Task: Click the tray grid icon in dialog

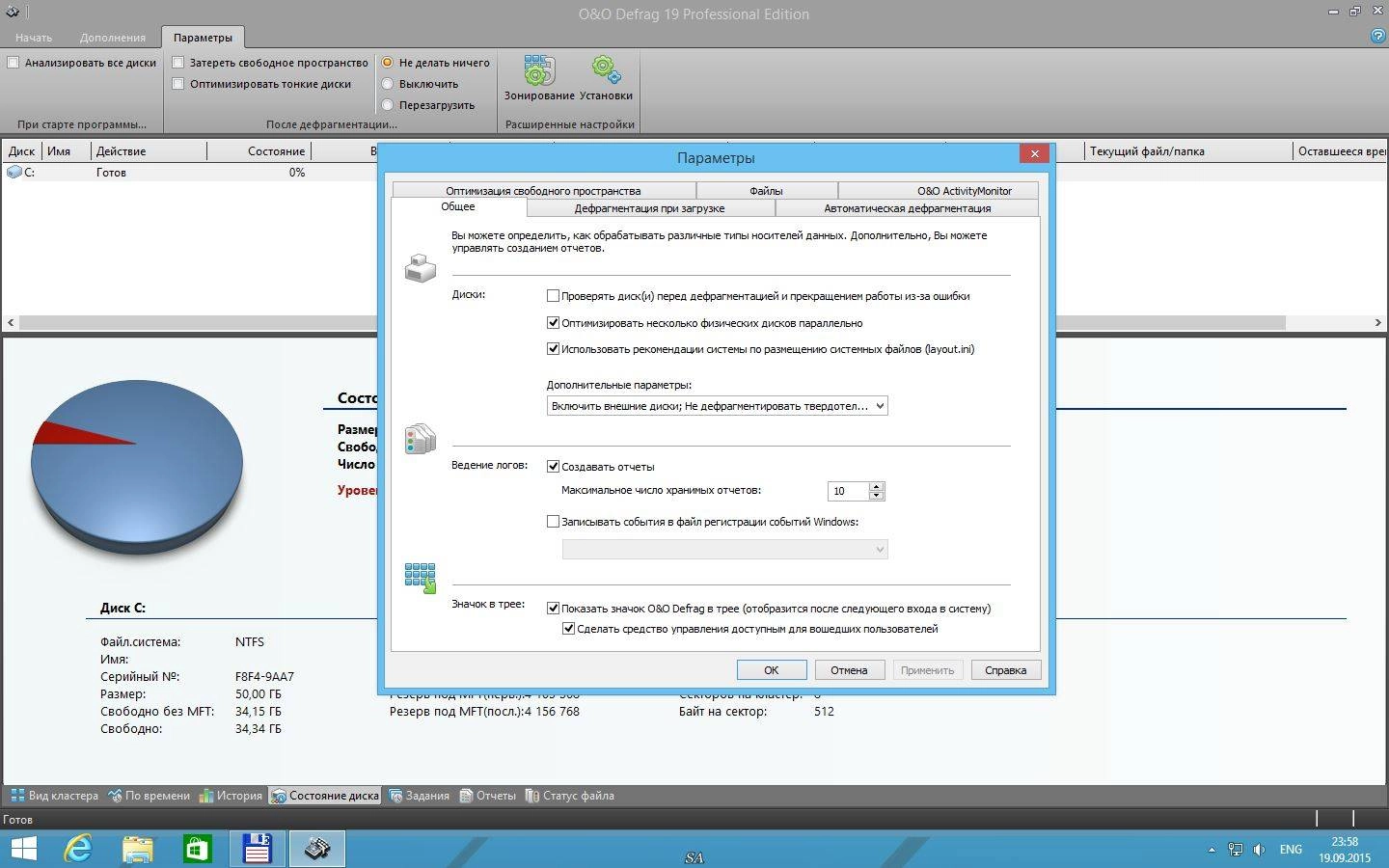Action: coord(420,578)
